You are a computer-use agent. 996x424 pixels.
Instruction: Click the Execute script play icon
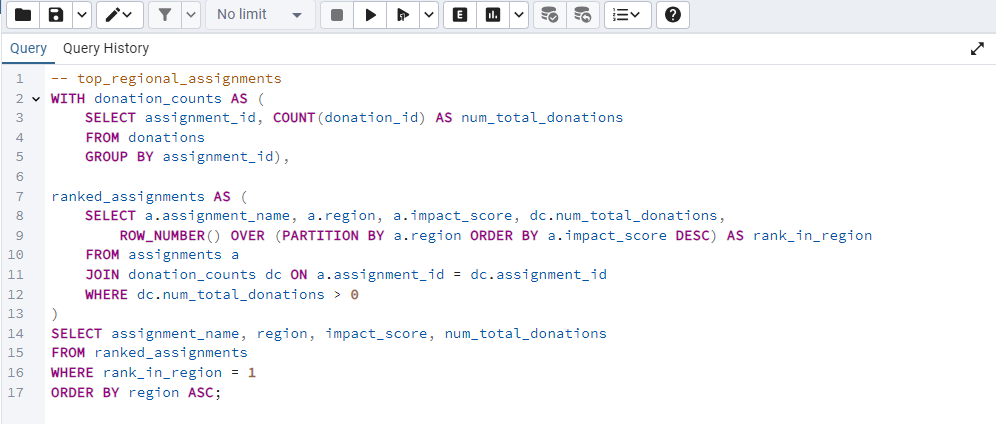coord(403,15)
